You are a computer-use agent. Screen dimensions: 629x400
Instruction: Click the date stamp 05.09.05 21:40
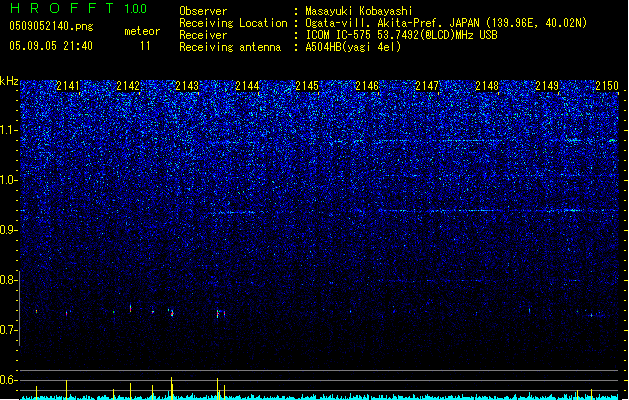click(x=51, y=46)
